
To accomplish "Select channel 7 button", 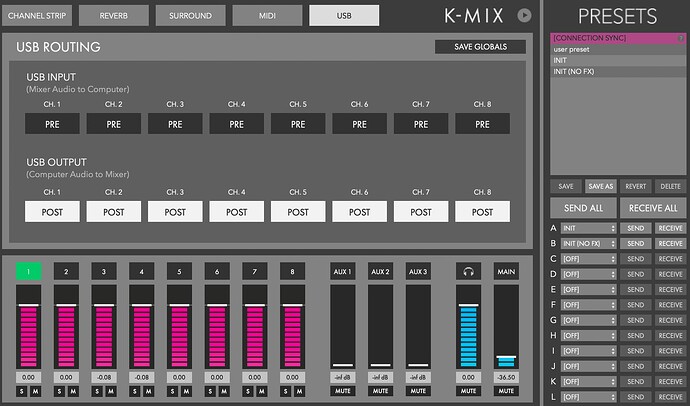I will [254, 271].
